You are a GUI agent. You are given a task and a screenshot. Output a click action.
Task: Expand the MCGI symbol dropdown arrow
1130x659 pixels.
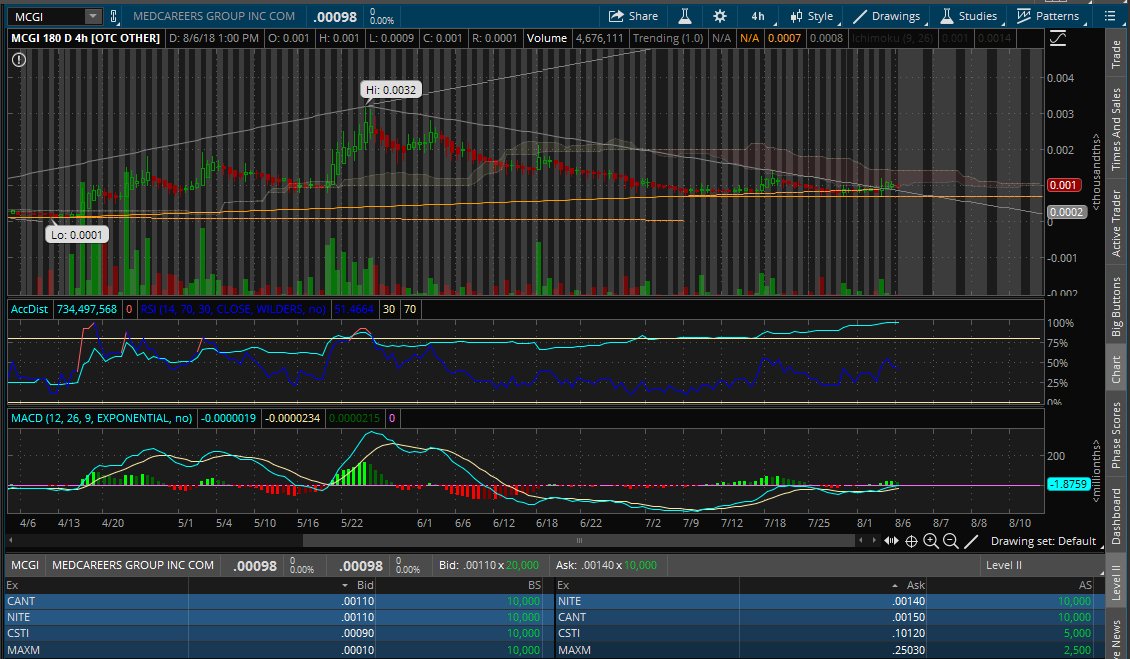pos(93,16)
